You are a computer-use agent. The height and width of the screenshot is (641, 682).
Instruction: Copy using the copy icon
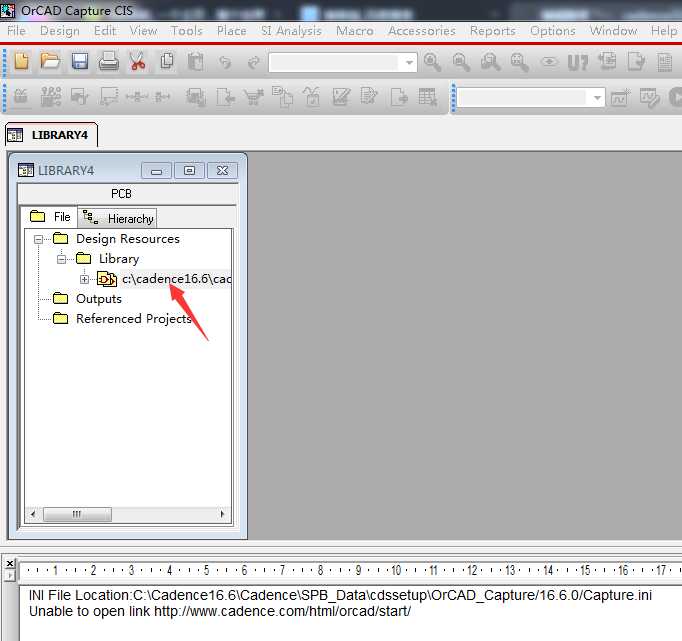167,61
